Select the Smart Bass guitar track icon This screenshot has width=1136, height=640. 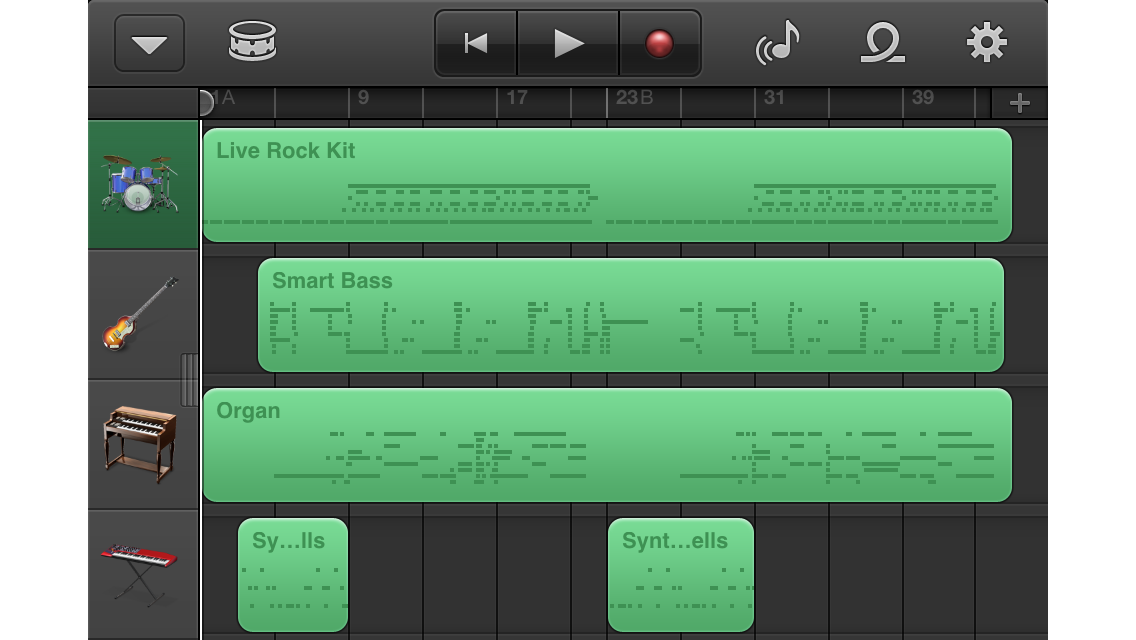point(143,315)
